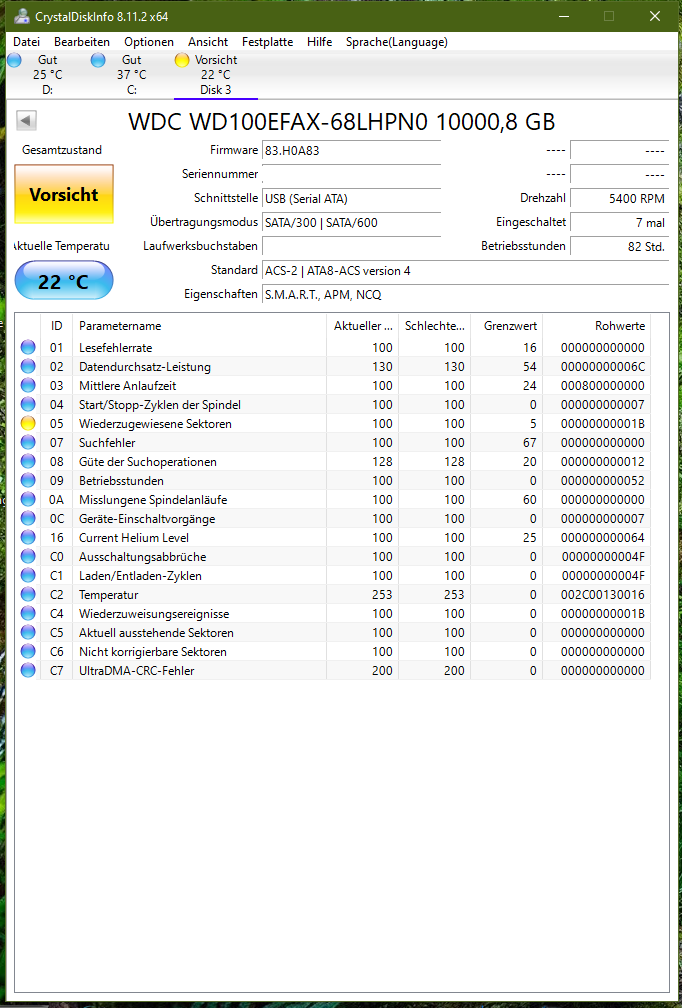The image size is (682, 1008).
Task: Select the Disk 3 yellow status orb
Action: pyautogui.click(x=182, y=60)
